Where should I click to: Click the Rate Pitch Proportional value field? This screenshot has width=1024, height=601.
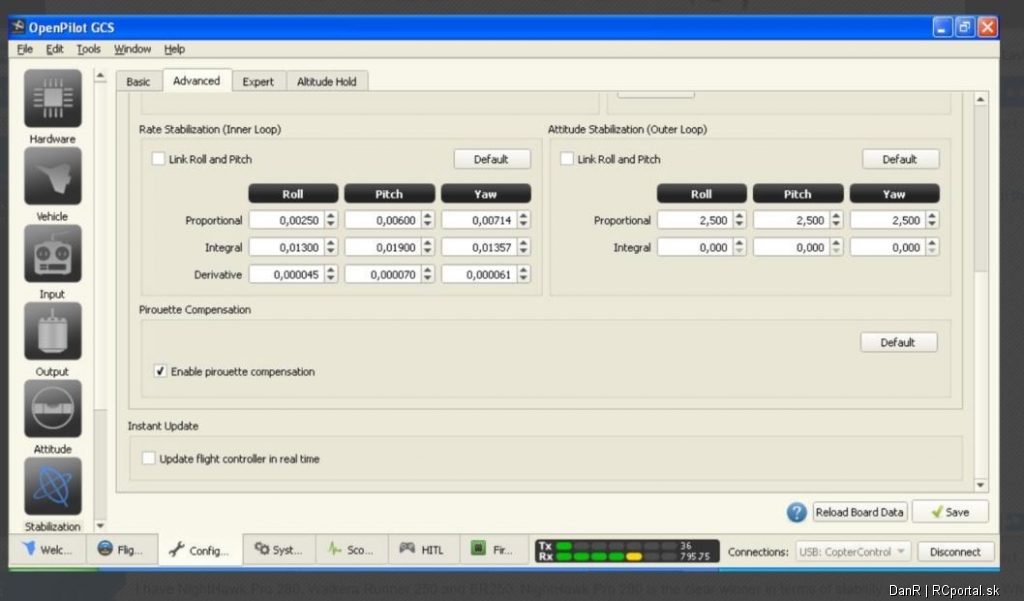coord(389,220)
